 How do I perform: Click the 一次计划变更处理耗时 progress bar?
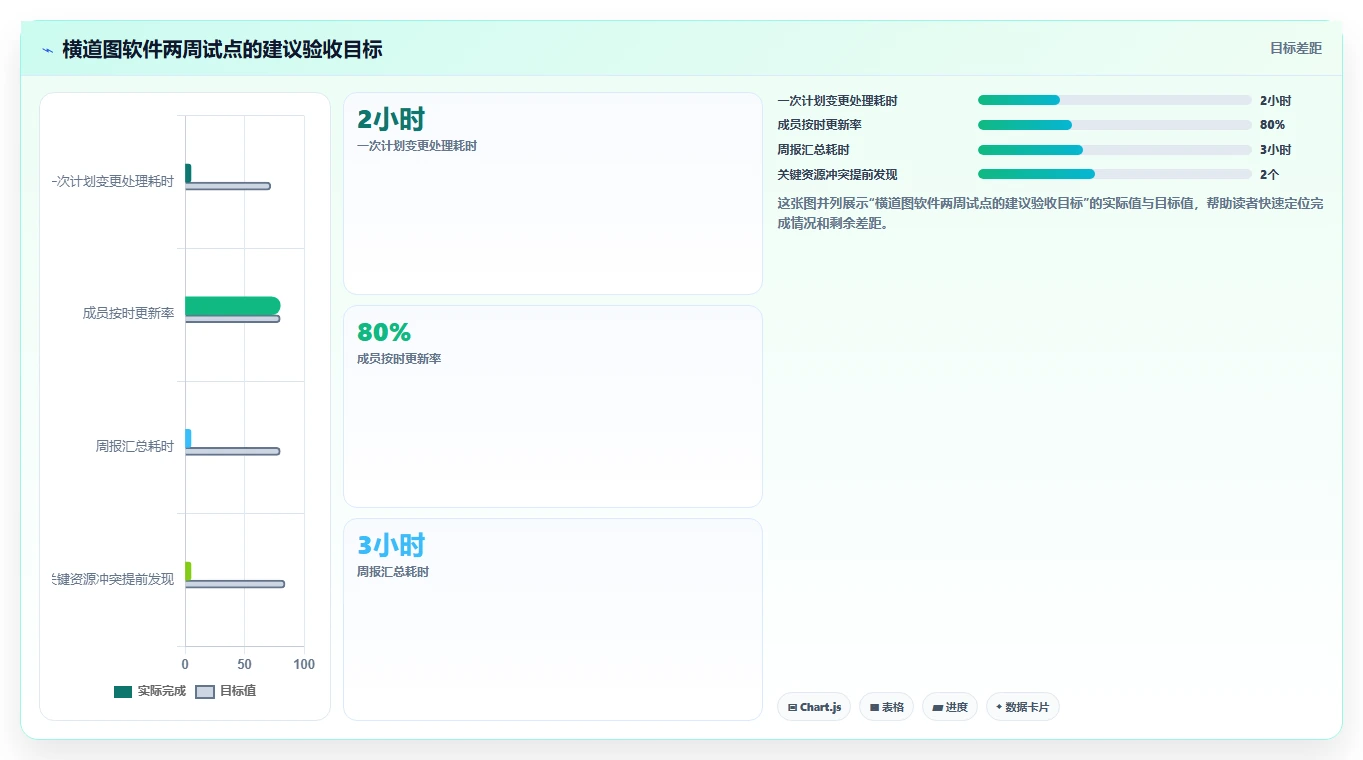tap(1114, 100)
